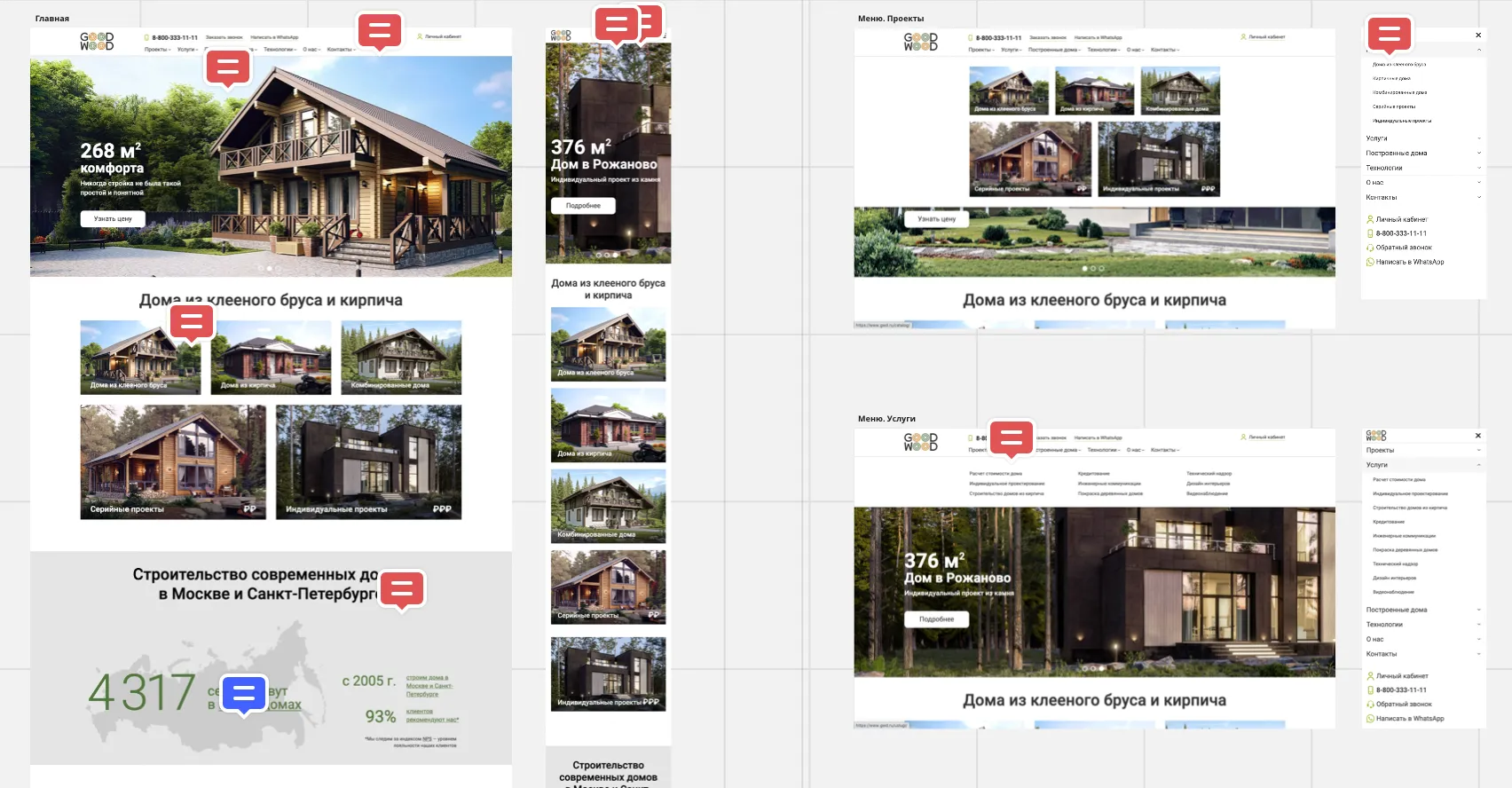Expand О нас chevron in Меню. Проекты mobile menu

pyautogui.click(x=1479, y=182)
